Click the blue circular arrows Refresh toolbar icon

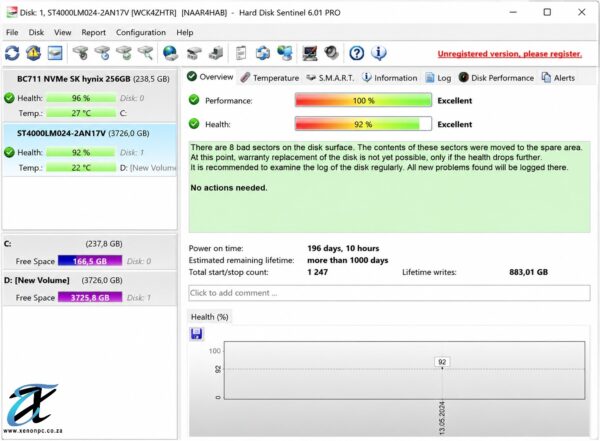click(x=12, y=53)
